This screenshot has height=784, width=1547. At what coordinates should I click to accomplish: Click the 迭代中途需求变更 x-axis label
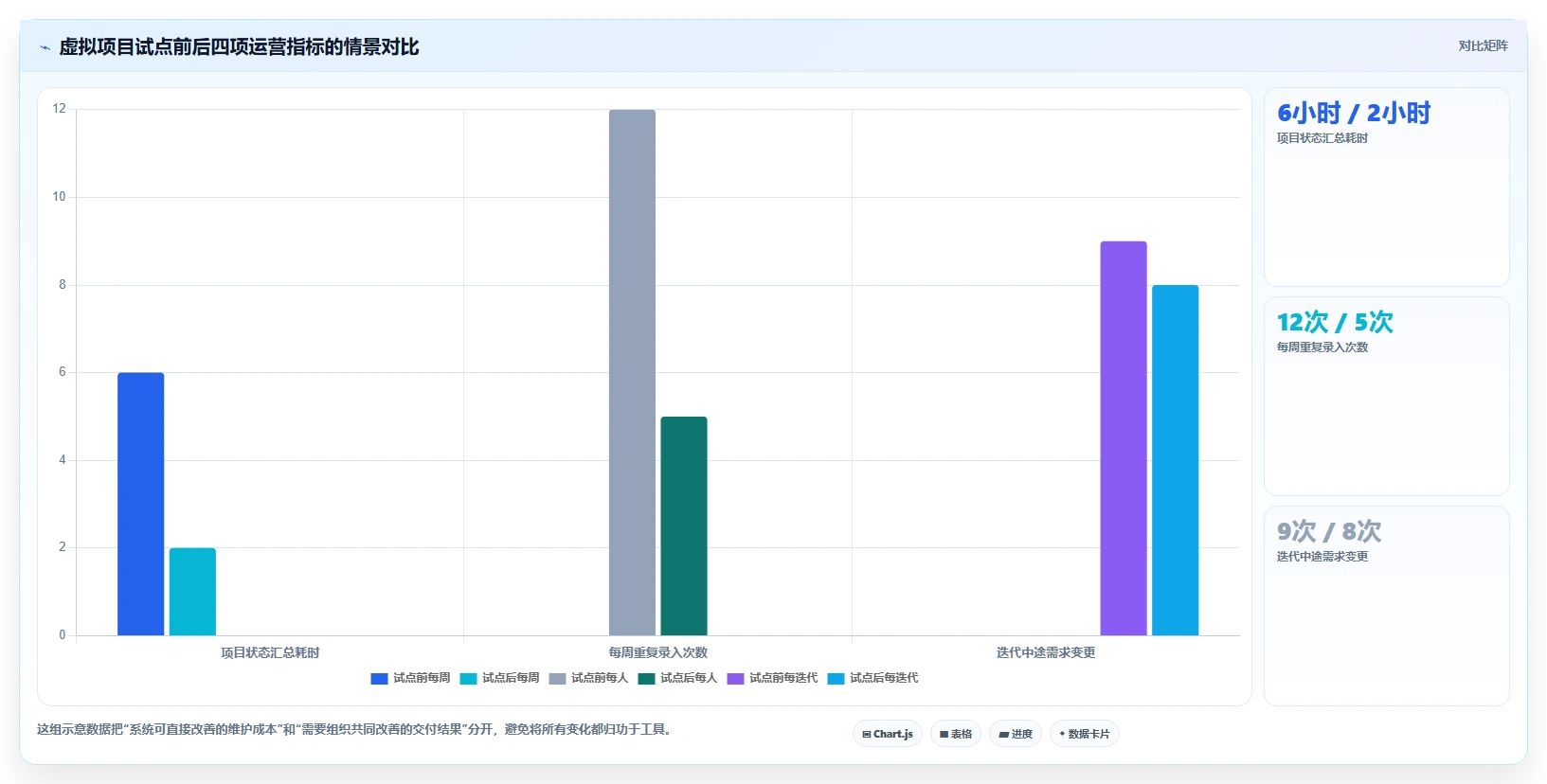click(x=1046, y=652)
